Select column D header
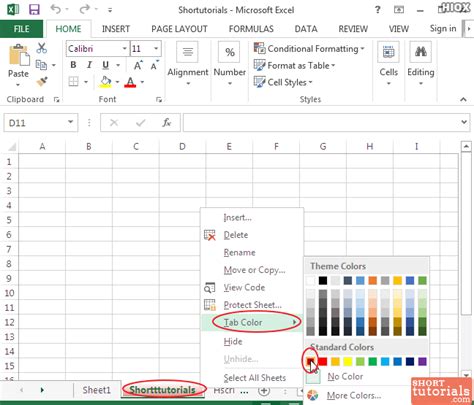The height and width of the screenshot is (405, 474). [182, 146]
